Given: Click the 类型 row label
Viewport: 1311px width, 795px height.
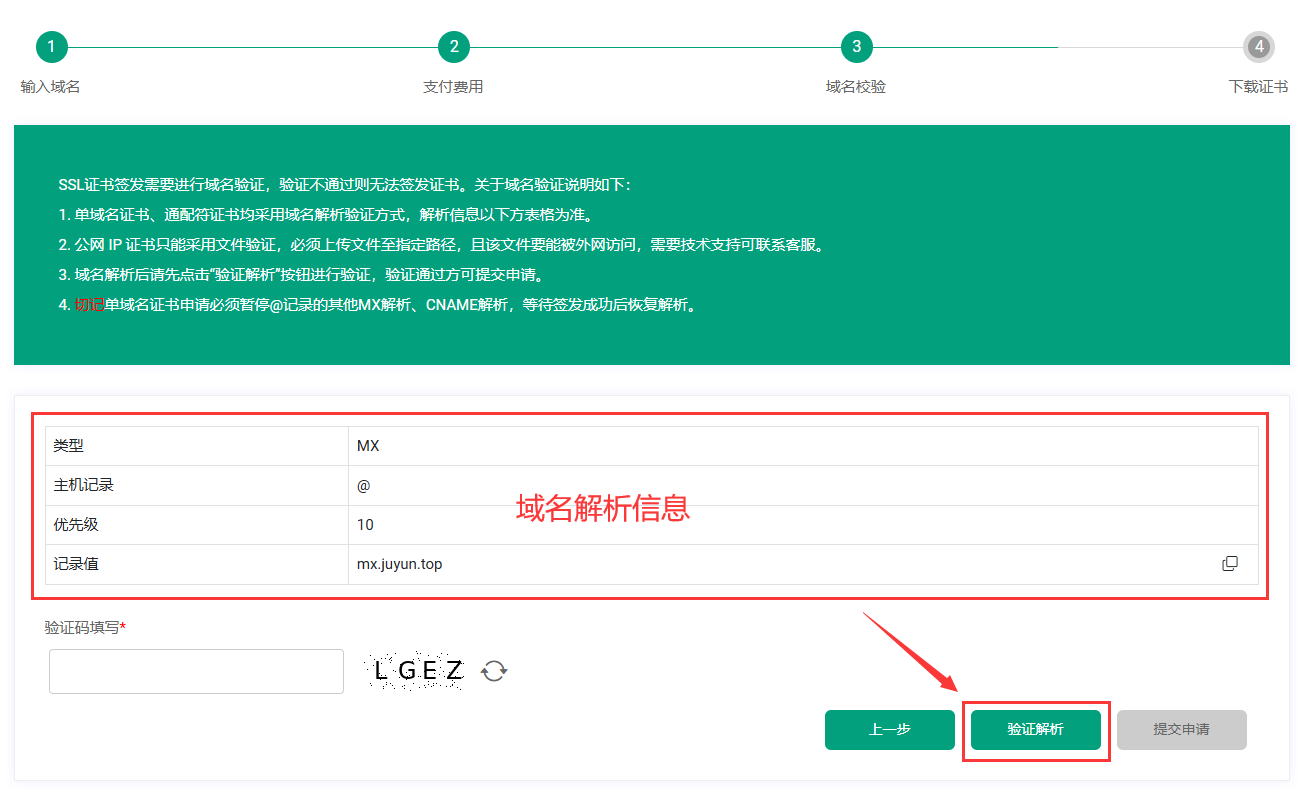Looking at the screenshot, I should pos(68,446).
